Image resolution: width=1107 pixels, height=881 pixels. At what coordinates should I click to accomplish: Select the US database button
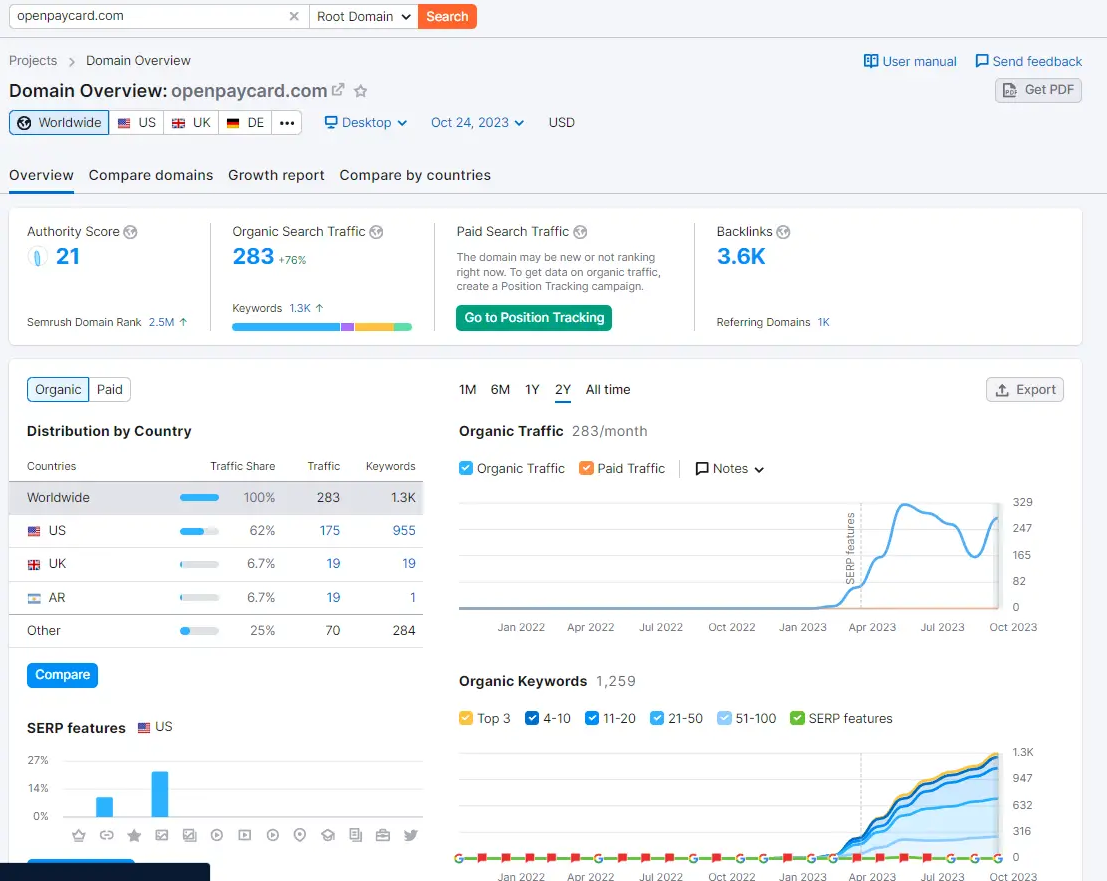click(x=136, y=123)
